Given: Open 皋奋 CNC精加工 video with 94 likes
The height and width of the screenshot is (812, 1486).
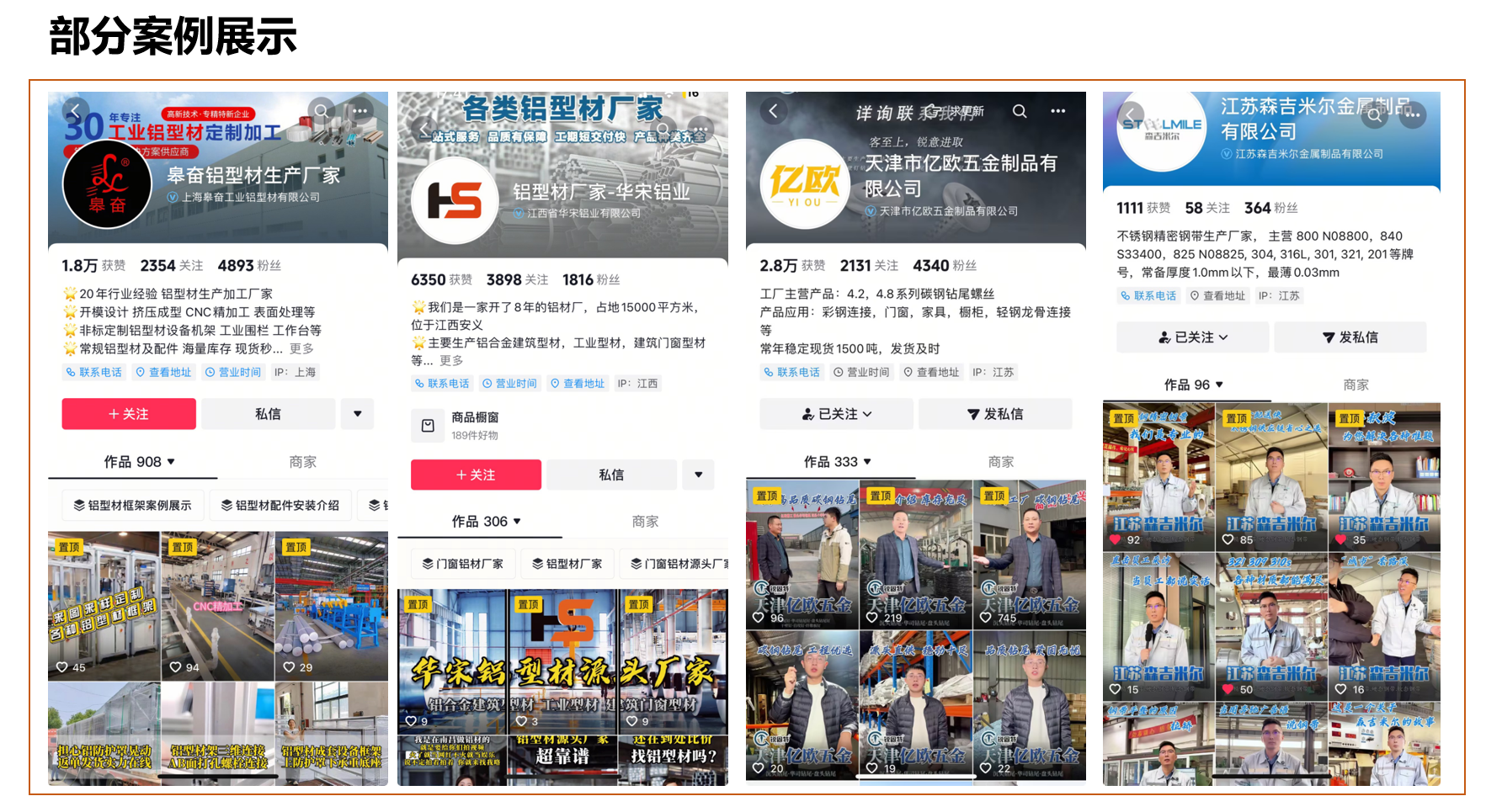Looking at the screenshot, I should 218,606.
